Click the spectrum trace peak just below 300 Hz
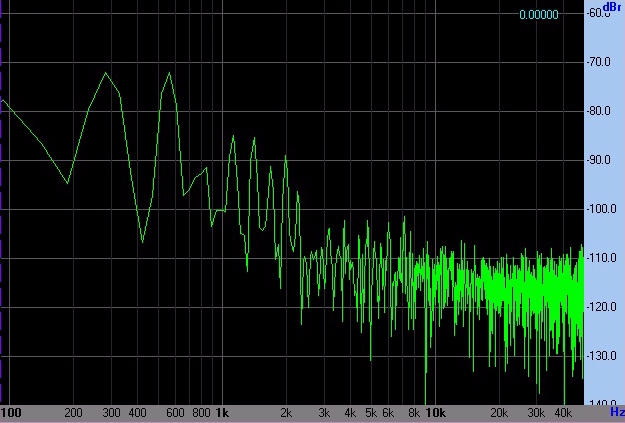Image resolution: width=625 pixels, height=423 pixels. 106,73
